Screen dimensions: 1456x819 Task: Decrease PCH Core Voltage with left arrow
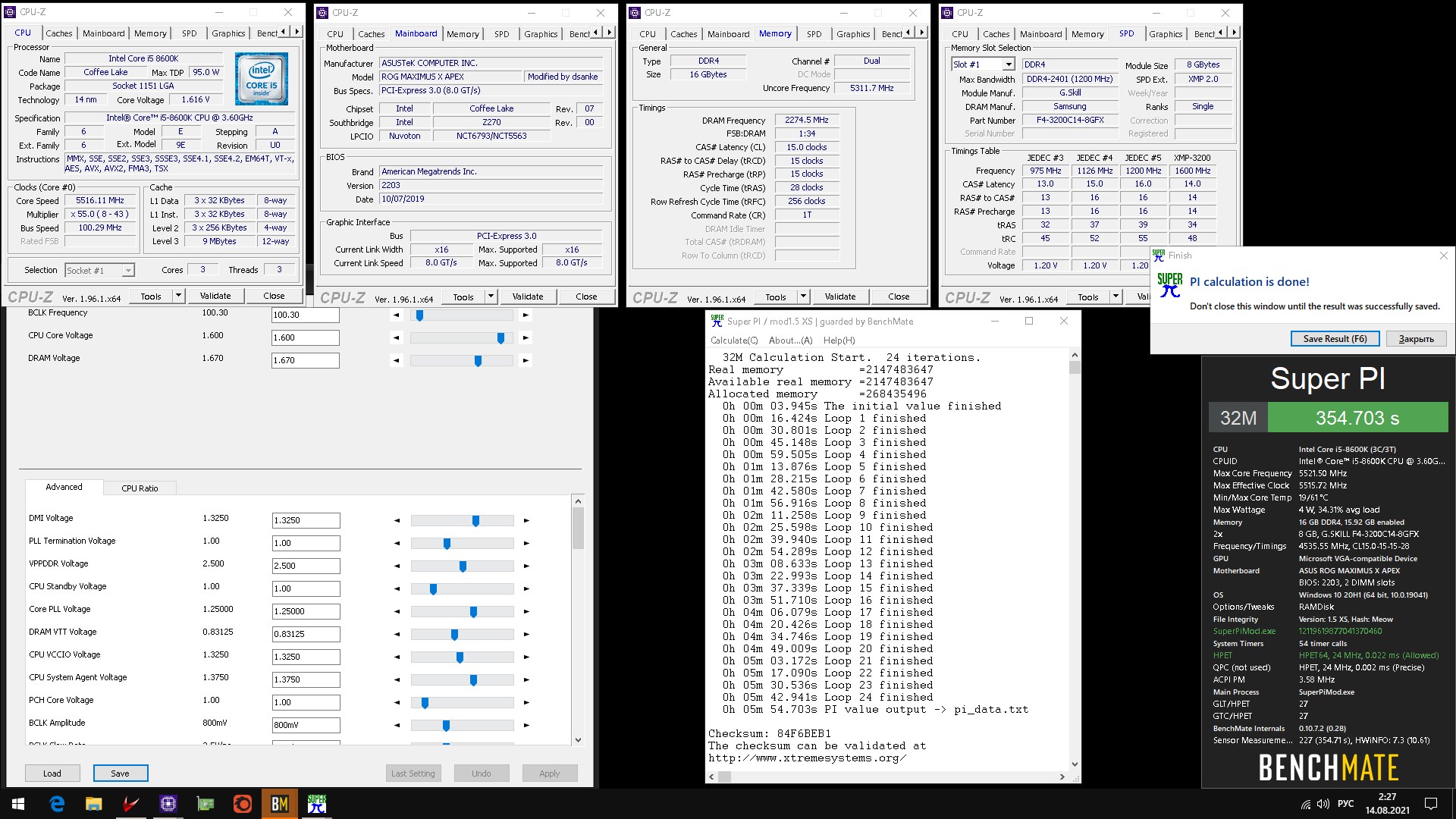[x=397, y=702]
